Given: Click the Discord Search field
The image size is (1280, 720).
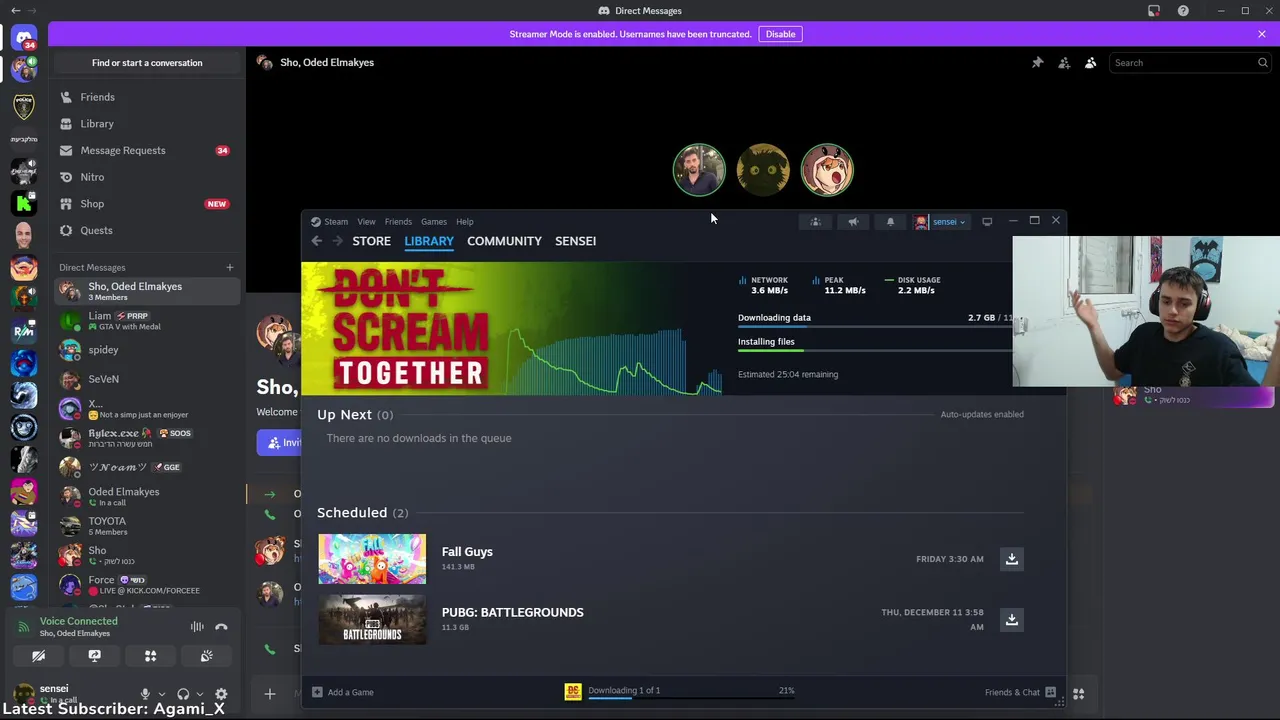Looking at the screenshot, I should coord(1190,63).
